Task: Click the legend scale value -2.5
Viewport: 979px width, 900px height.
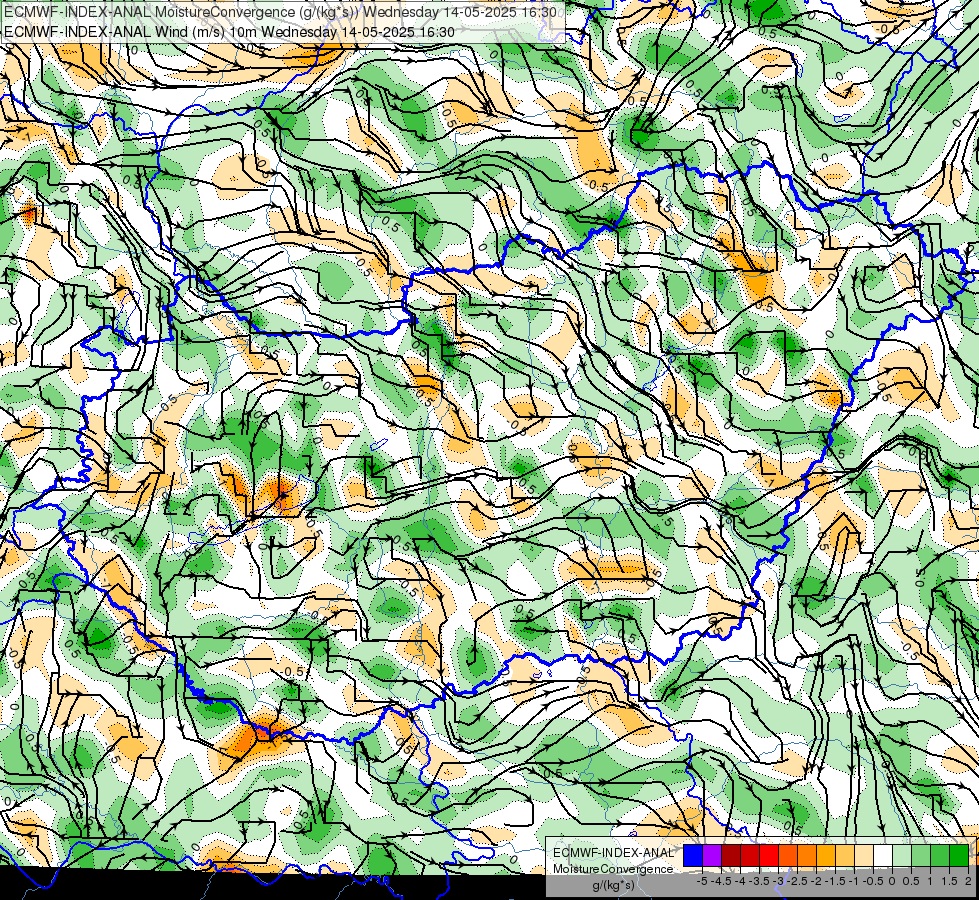Action: point(798,881)
